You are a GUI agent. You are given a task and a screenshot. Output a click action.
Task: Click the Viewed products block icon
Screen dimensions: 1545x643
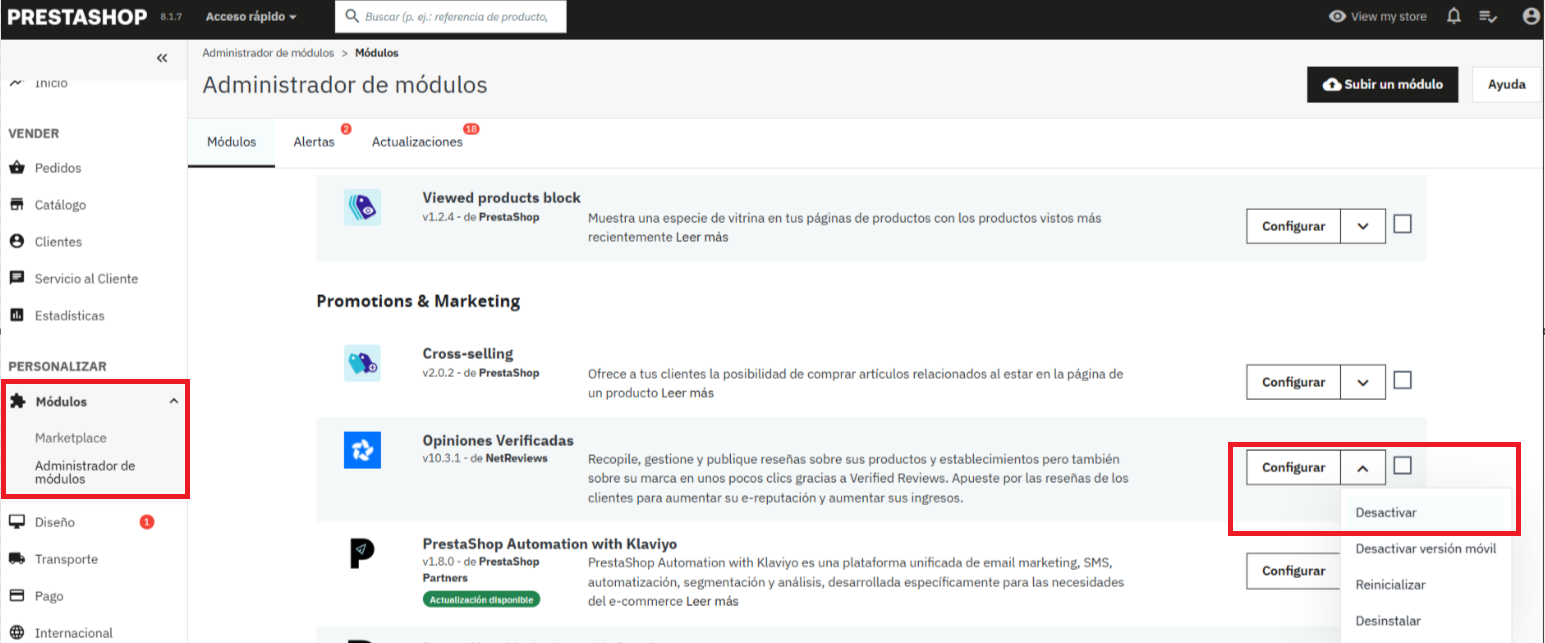coord(361,207)
